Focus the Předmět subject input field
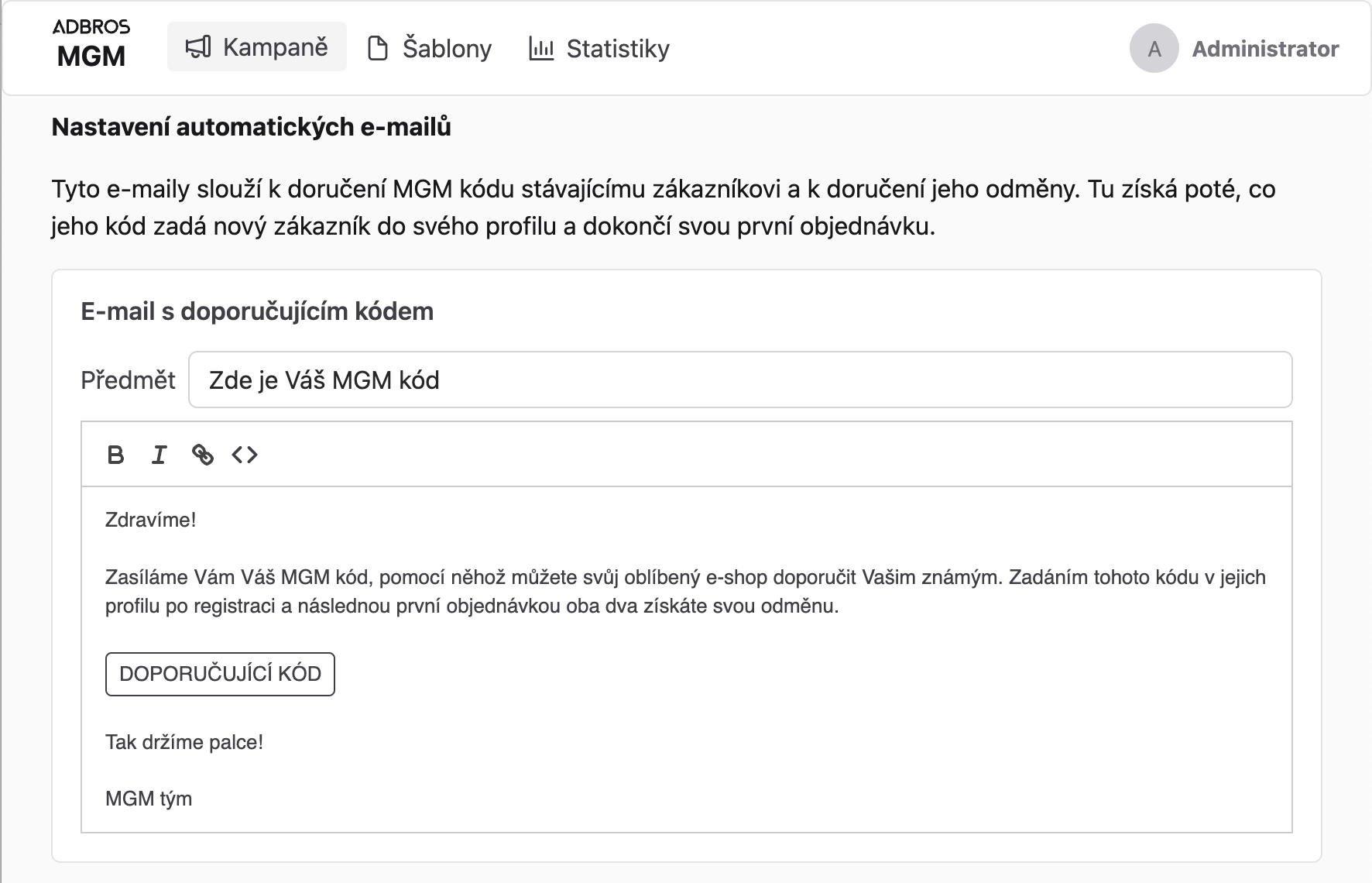The width and height of the screenshot is (1372, 883). coord(740,380)
